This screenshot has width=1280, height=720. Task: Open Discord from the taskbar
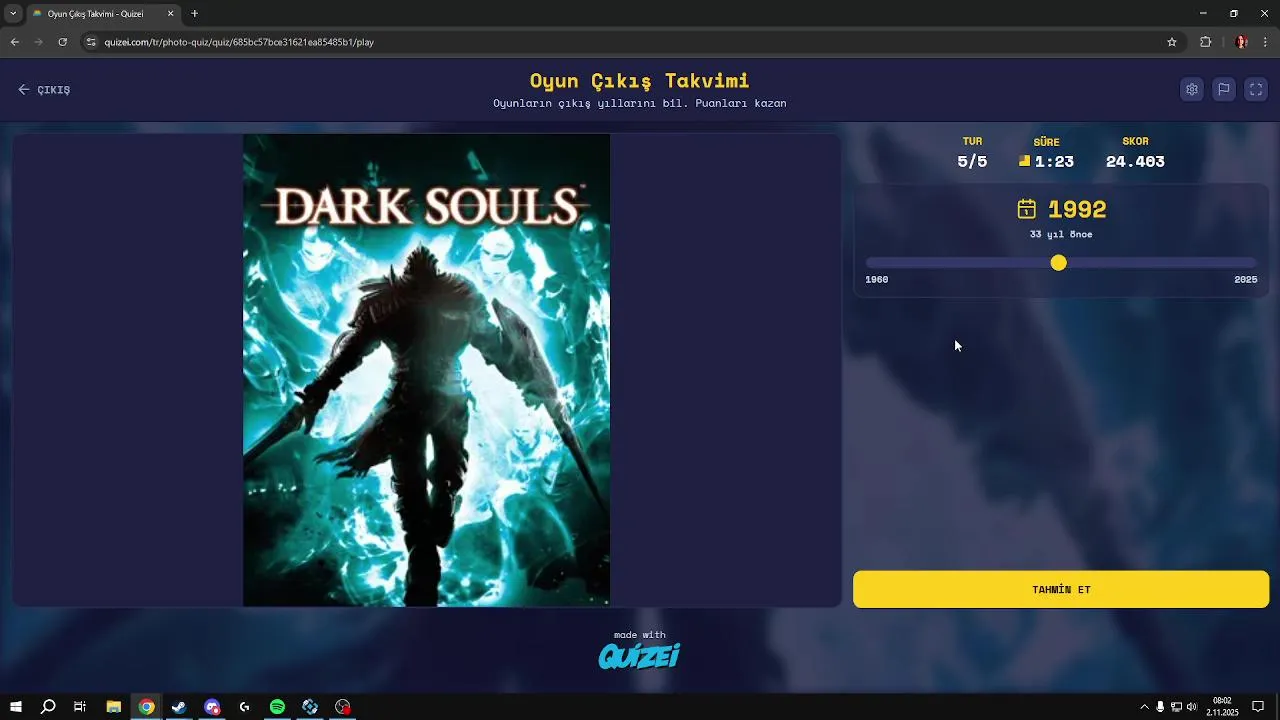pos(212,707)
